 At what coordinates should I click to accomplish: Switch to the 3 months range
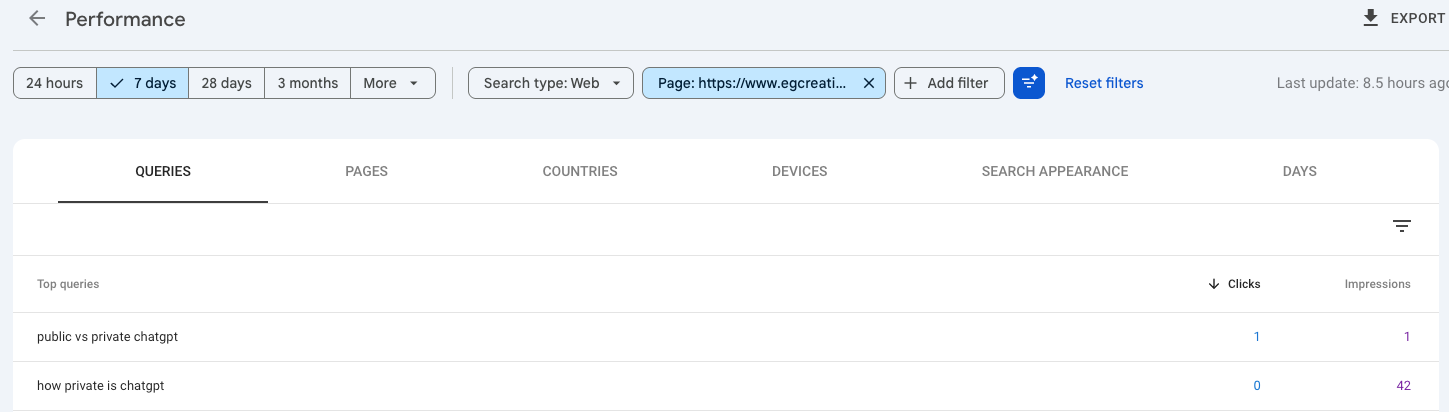308,83
